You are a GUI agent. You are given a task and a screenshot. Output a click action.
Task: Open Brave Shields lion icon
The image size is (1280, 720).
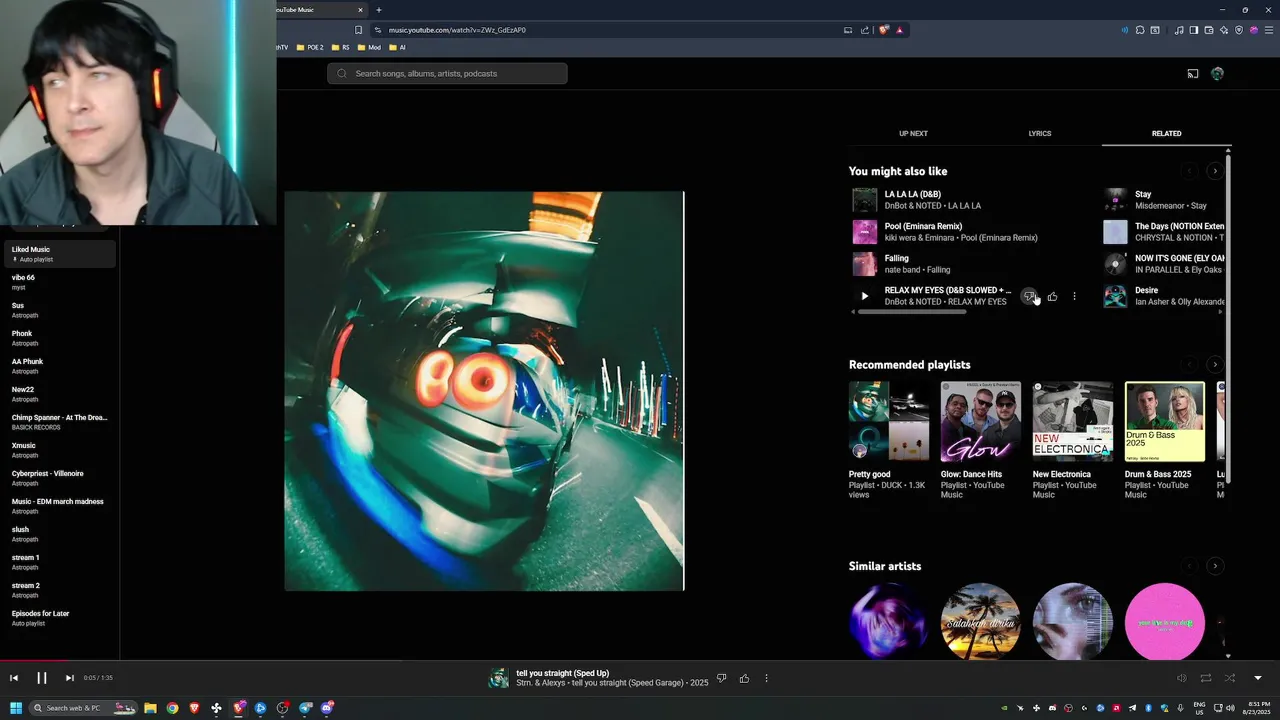[883, 30]
